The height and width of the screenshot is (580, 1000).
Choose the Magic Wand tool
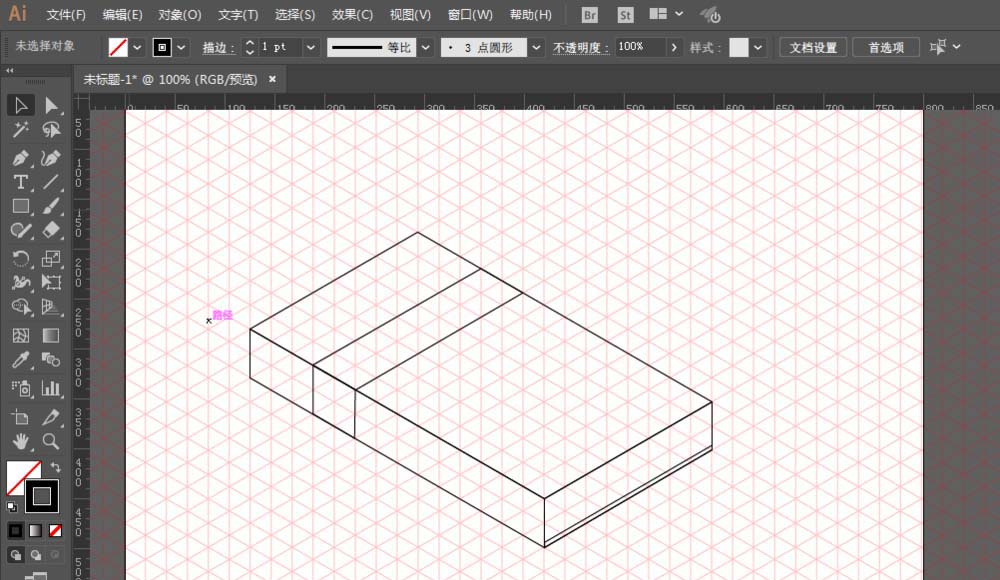pos(20,130)
